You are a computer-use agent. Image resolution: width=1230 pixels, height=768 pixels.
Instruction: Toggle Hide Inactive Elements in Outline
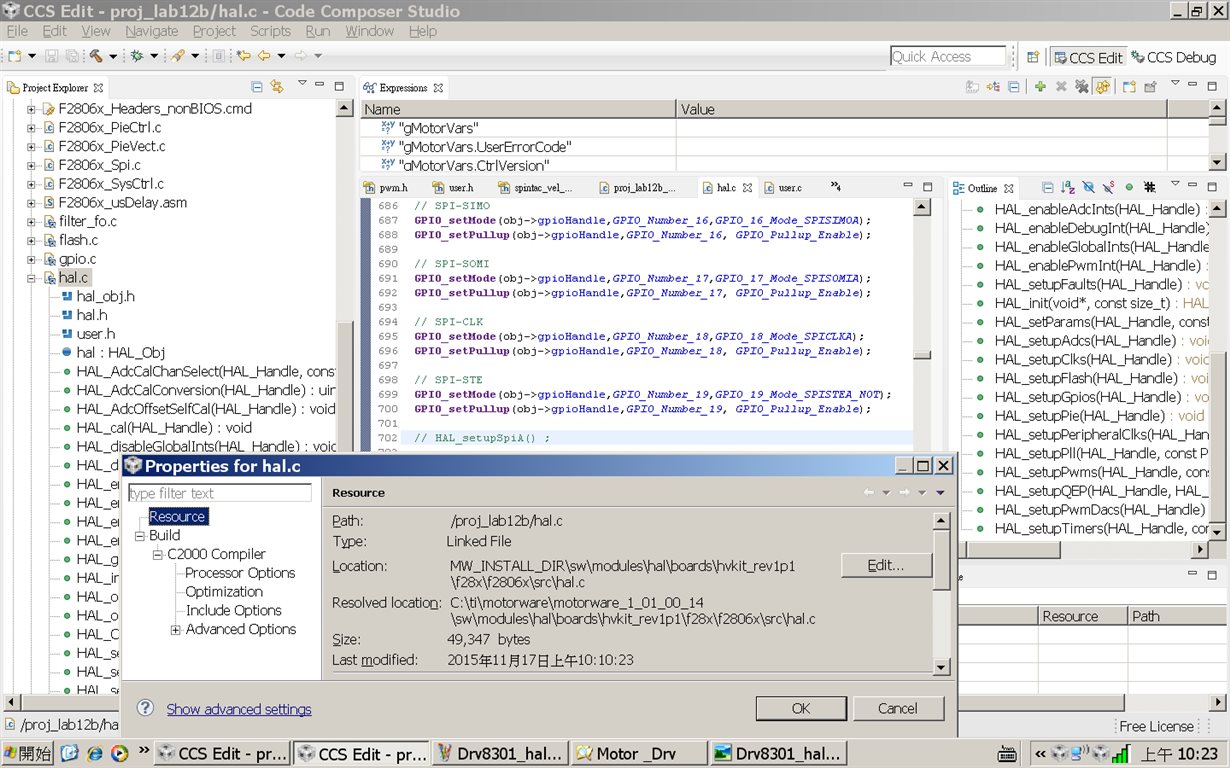point(1150,187)
